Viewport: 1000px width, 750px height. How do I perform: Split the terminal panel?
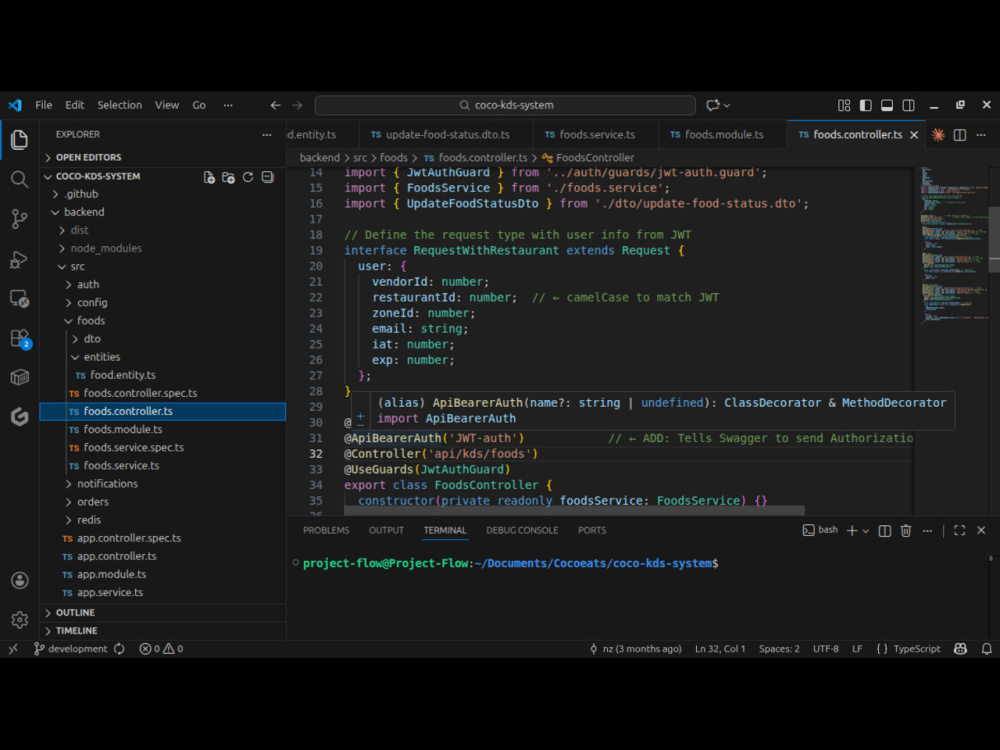[885, 531]
